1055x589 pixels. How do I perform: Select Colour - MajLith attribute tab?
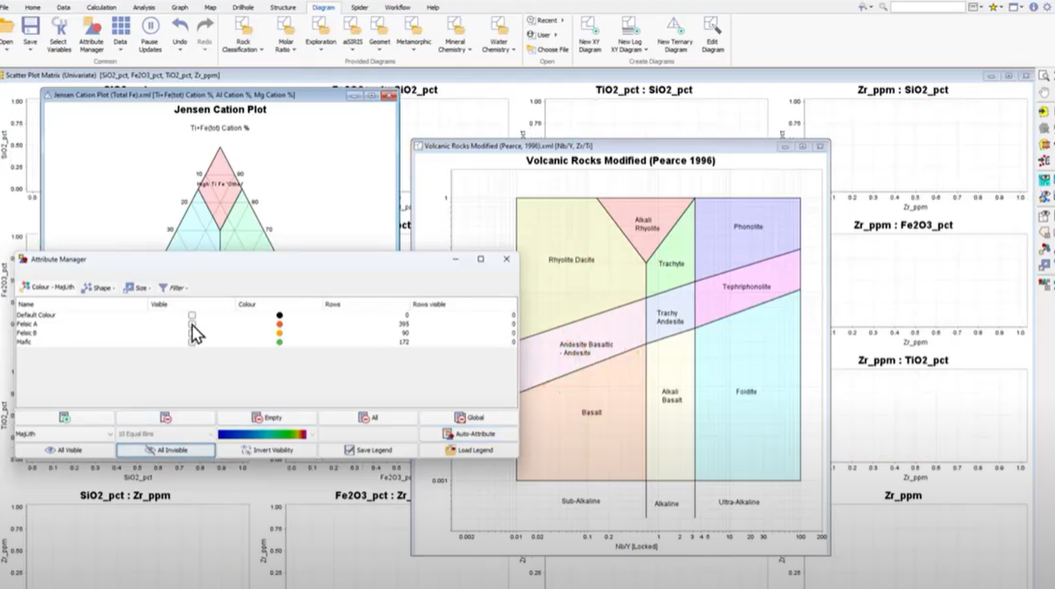click(47, 287)
